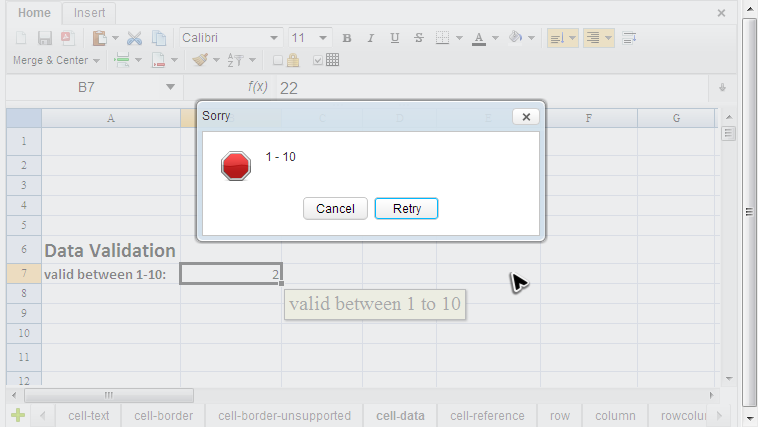The width and height of the screenshot is (758, 427).
Task: Open the cell-border sheet tab
Action: [163, 415]
